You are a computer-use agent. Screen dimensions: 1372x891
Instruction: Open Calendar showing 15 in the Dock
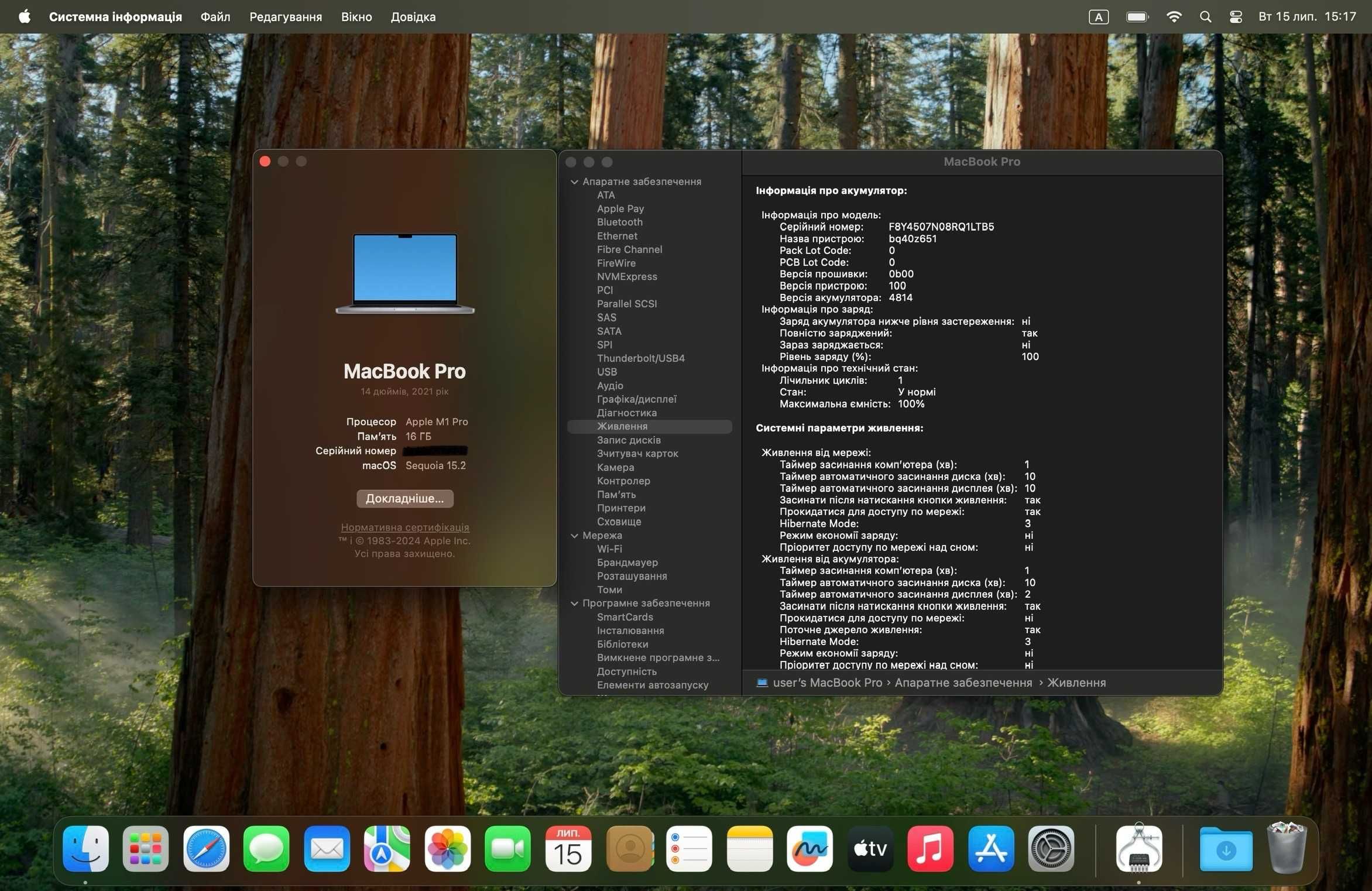coord(568,849)
